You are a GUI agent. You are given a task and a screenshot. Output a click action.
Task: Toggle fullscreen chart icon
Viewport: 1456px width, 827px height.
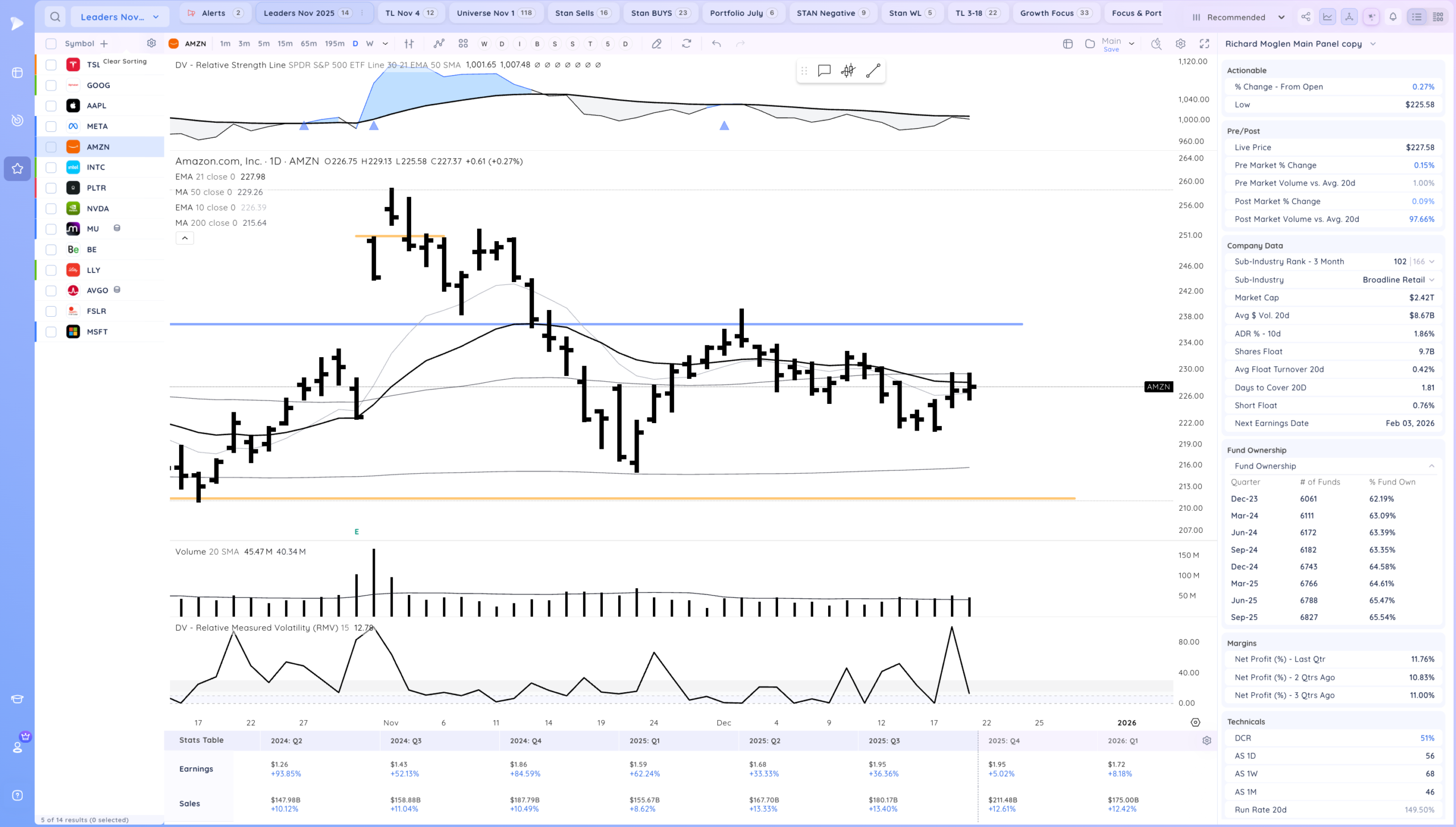pyautogui.click(x=1204, y=44)
